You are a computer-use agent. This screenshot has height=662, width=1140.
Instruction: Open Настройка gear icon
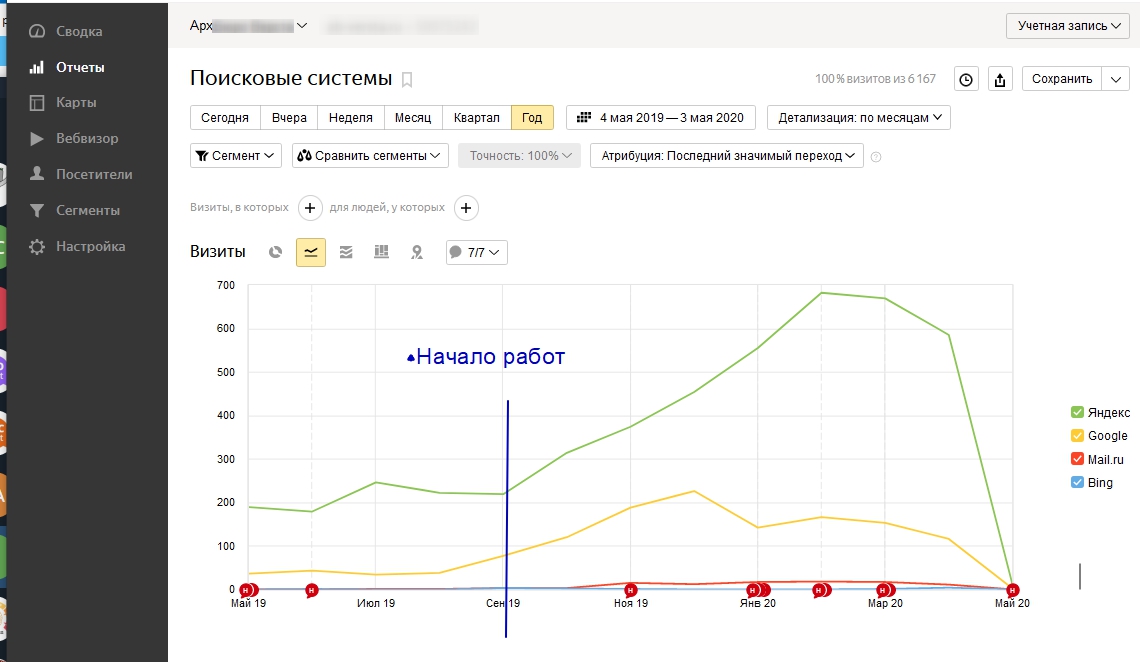click(x=37, y=246)
